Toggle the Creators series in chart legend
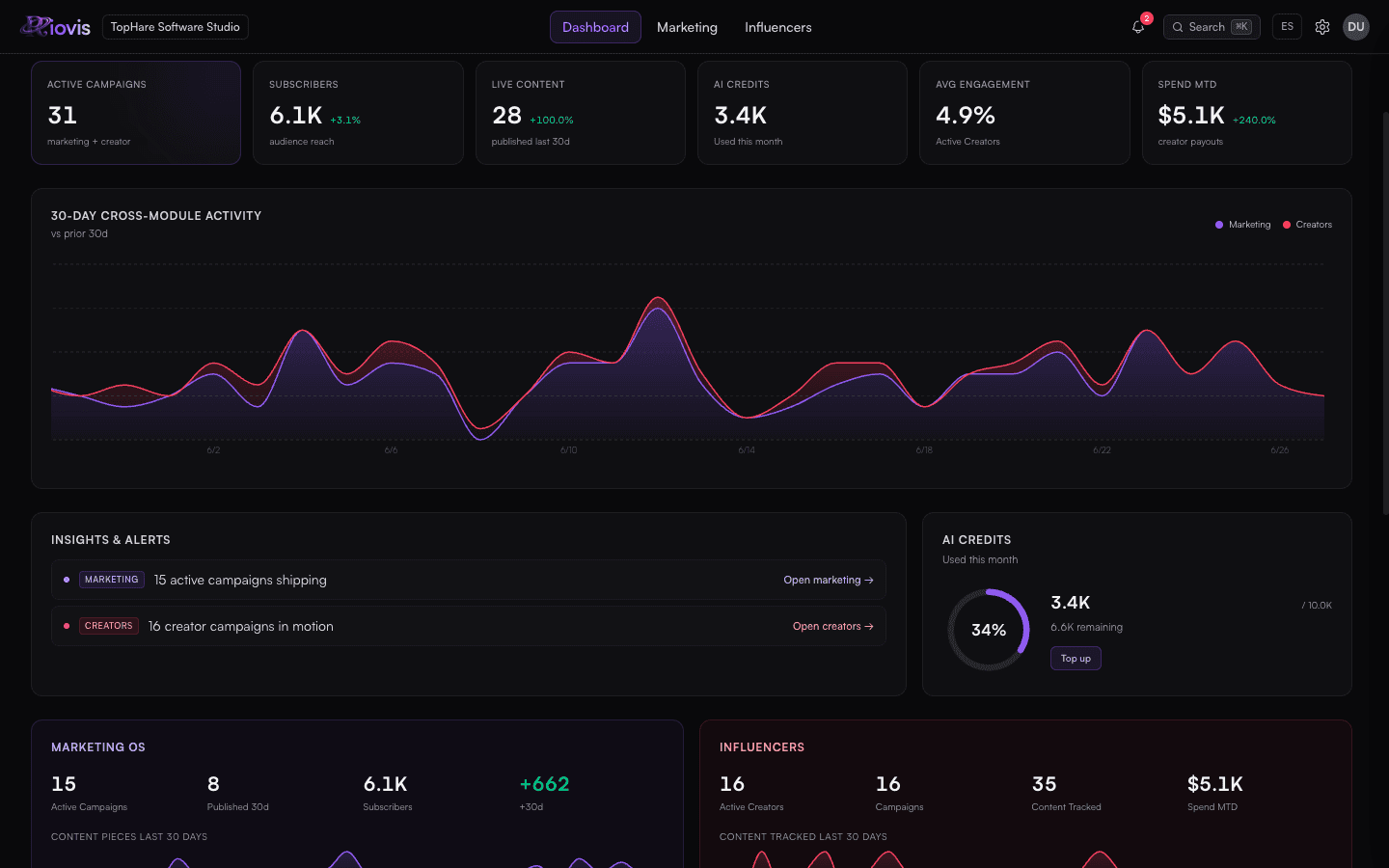 tap(1307, 225)
